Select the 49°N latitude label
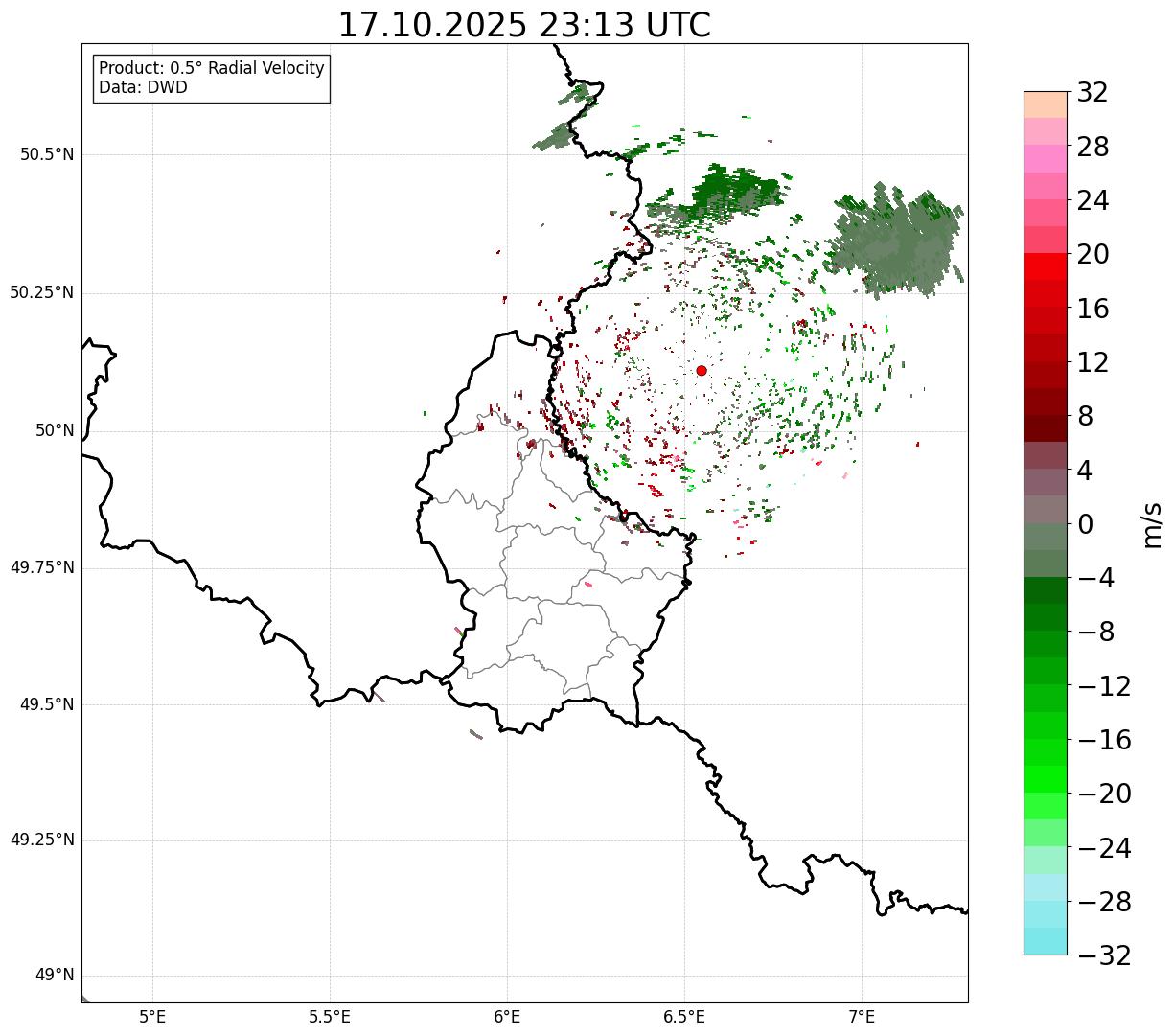 pos(55,976)
